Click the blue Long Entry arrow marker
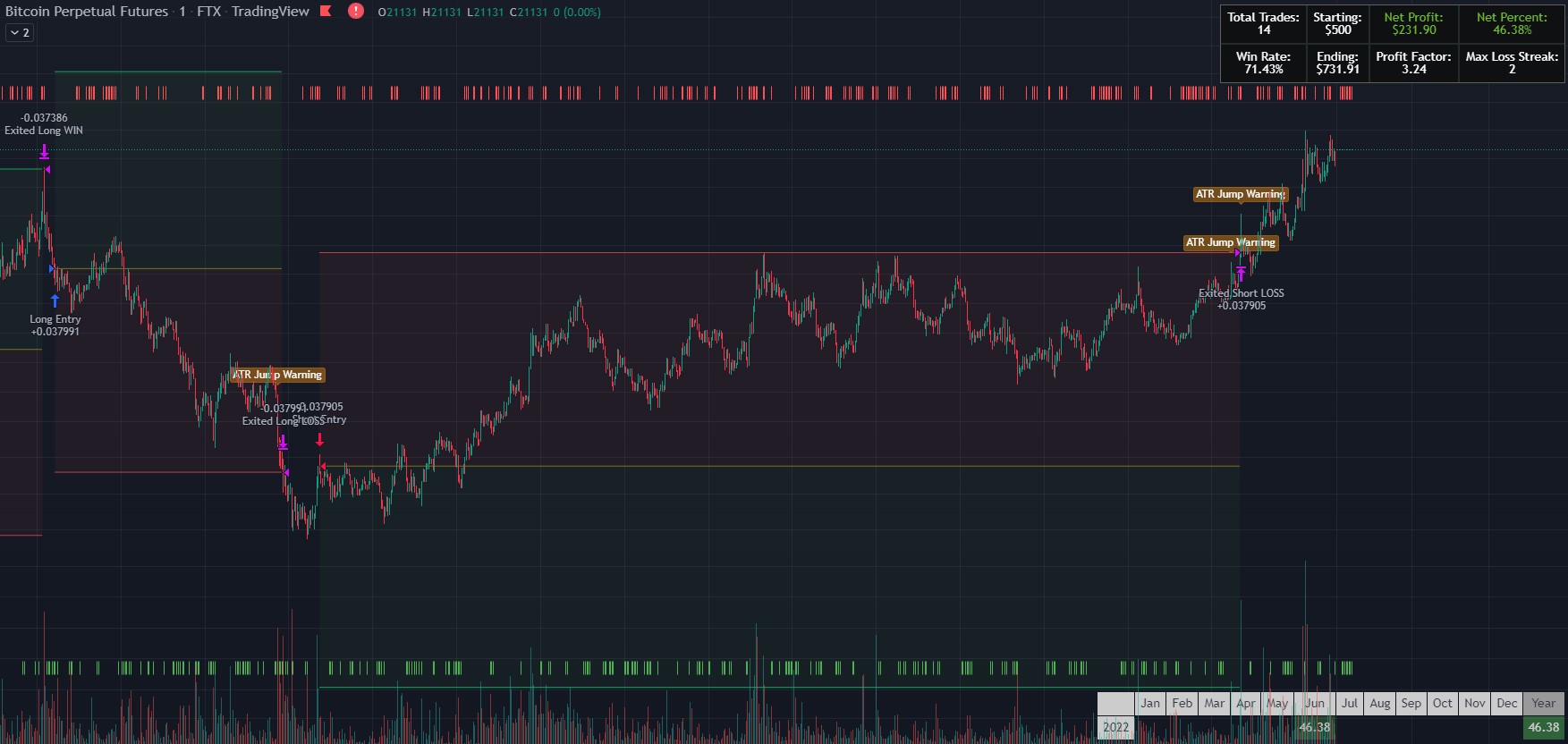This screenshot has height=744, width=1568. coord(55,300)
